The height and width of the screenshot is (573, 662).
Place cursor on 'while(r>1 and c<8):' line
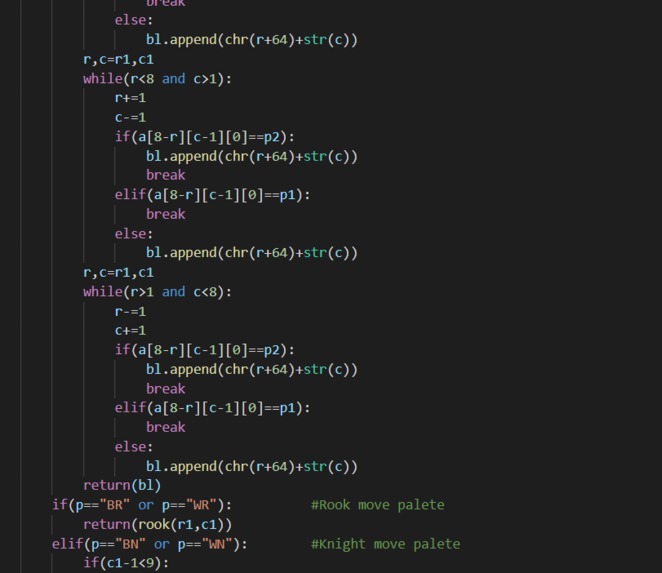tap(157, 292)
